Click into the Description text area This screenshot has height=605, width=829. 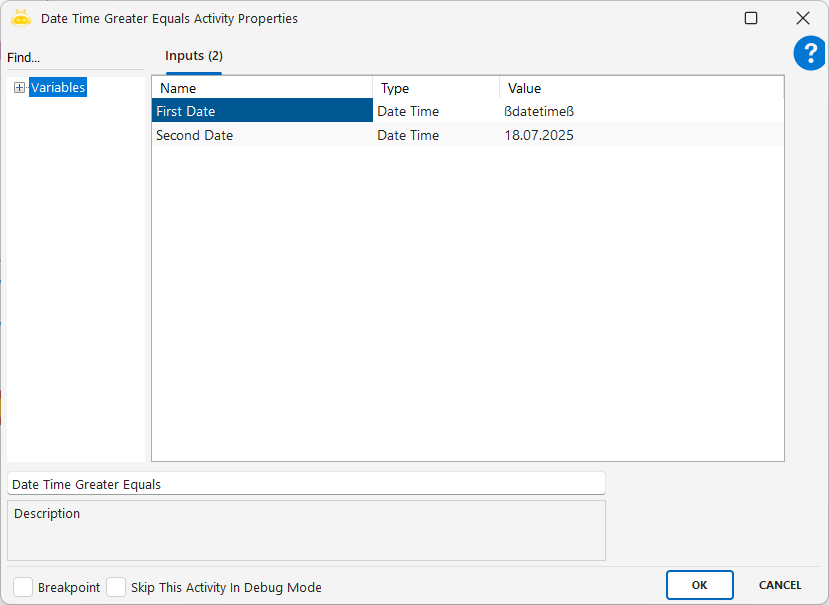pos(306,535)
